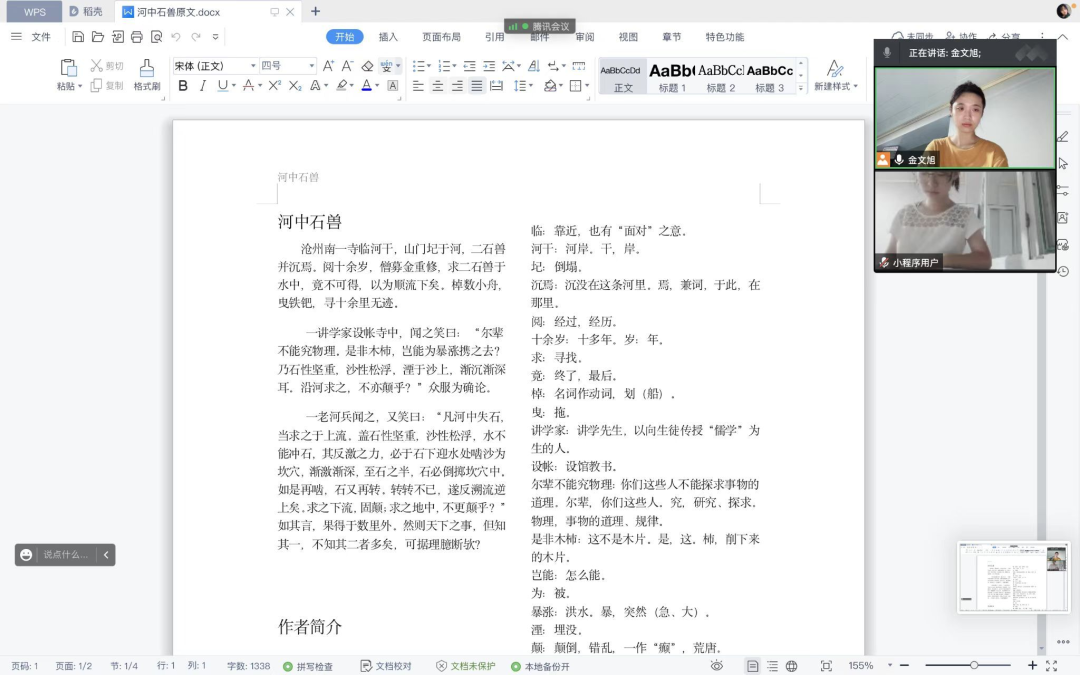Viewport: 1080px width, 675px height.
Task: Decrease font size with A- icon
Action: [x=348, y=65]
